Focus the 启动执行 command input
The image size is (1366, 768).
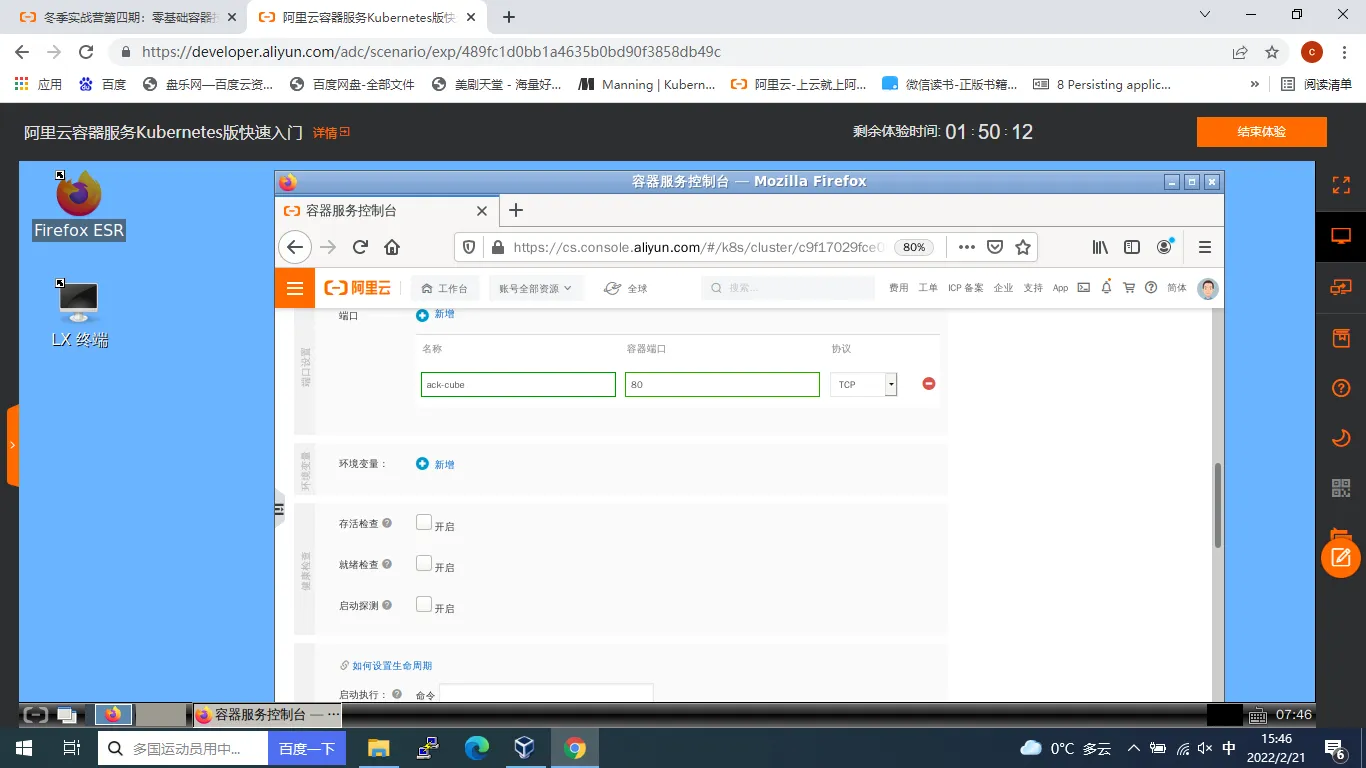546,693
